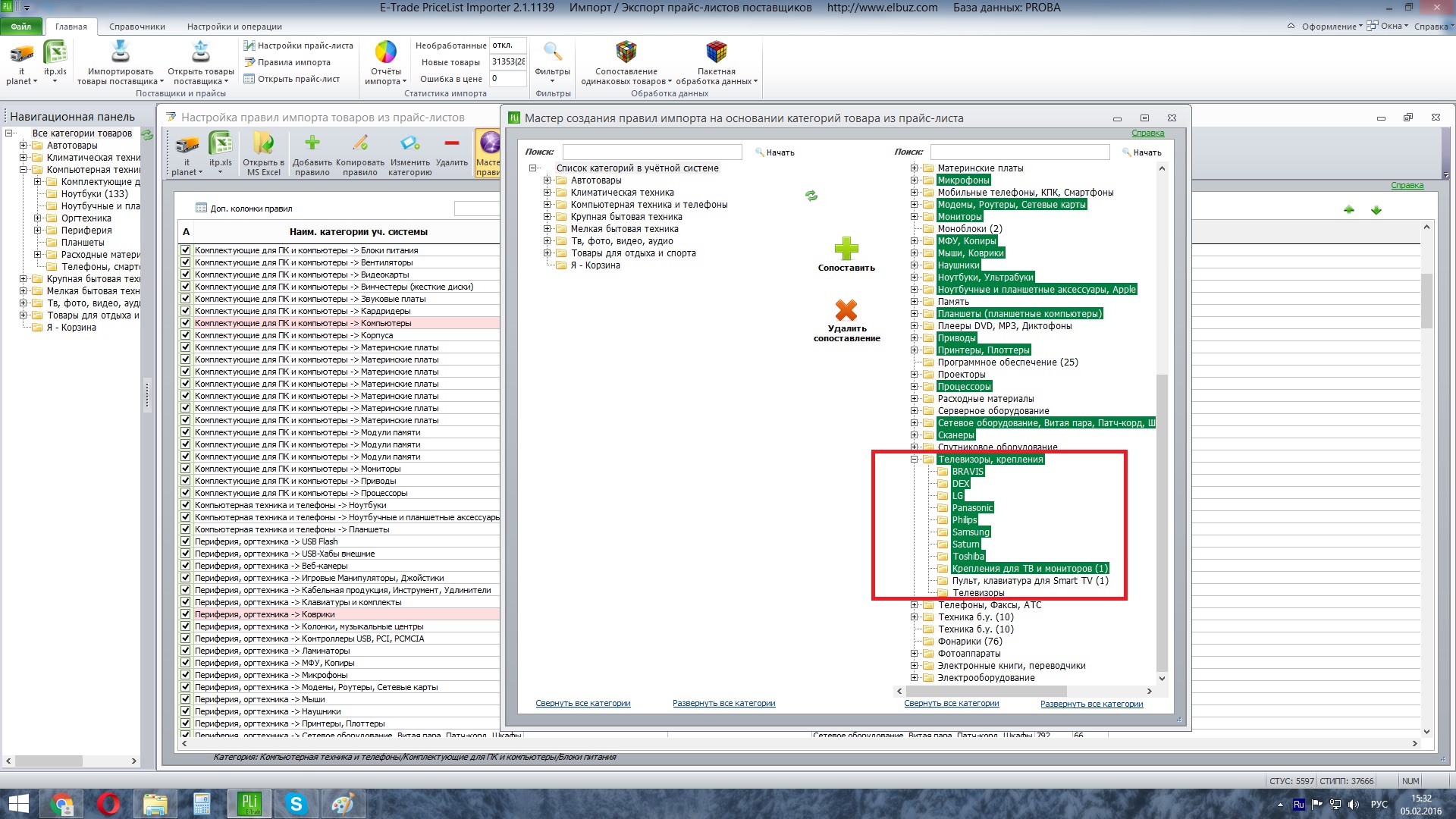The width and height of the screenshot is (1456, 819).
Task: Click Открыть в MS Excel icon
Action: point(263,143)
